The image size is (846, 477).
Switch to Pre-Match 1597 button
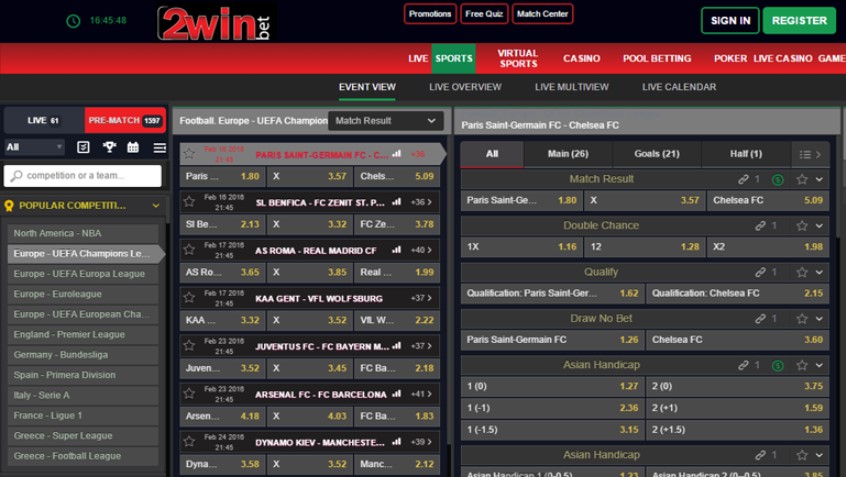coord(125,120)
